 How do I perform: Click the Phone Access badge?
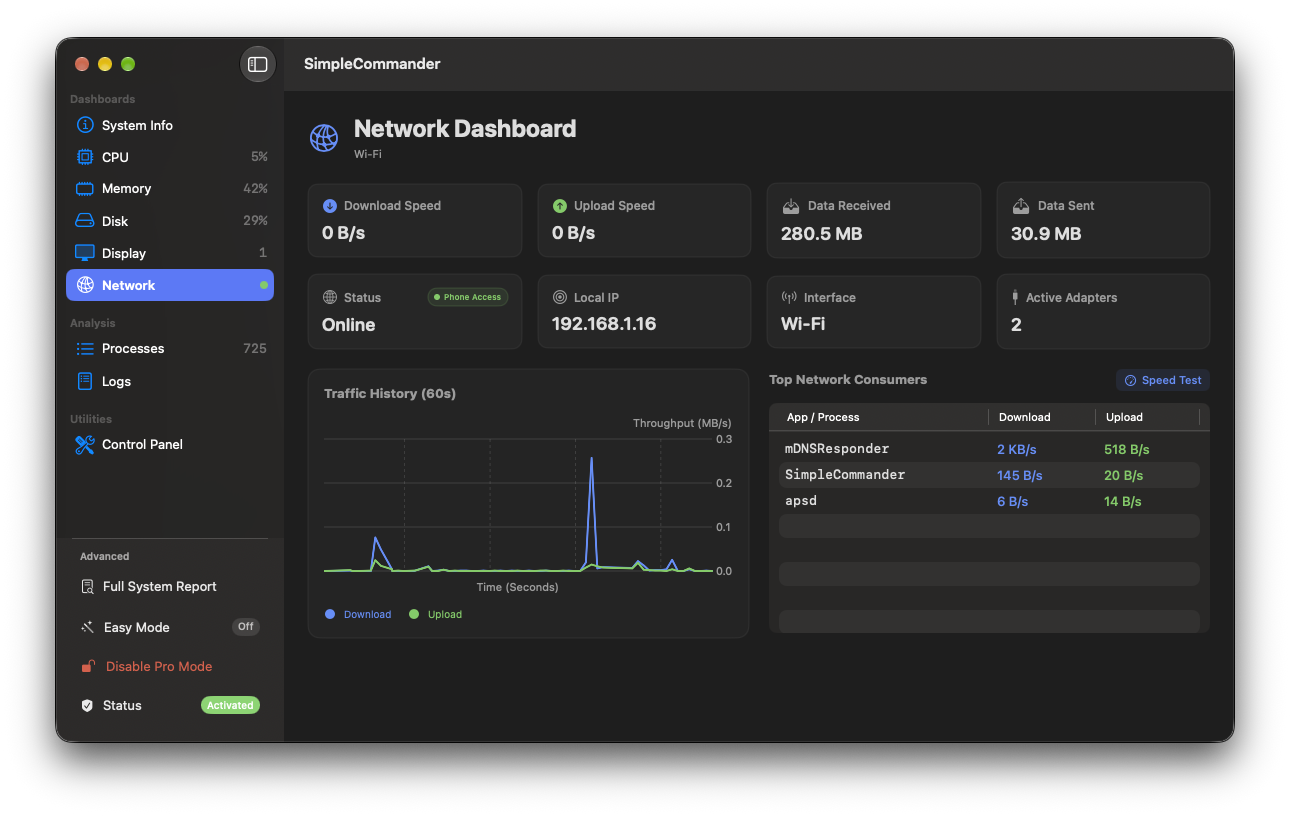click(468, 297)
